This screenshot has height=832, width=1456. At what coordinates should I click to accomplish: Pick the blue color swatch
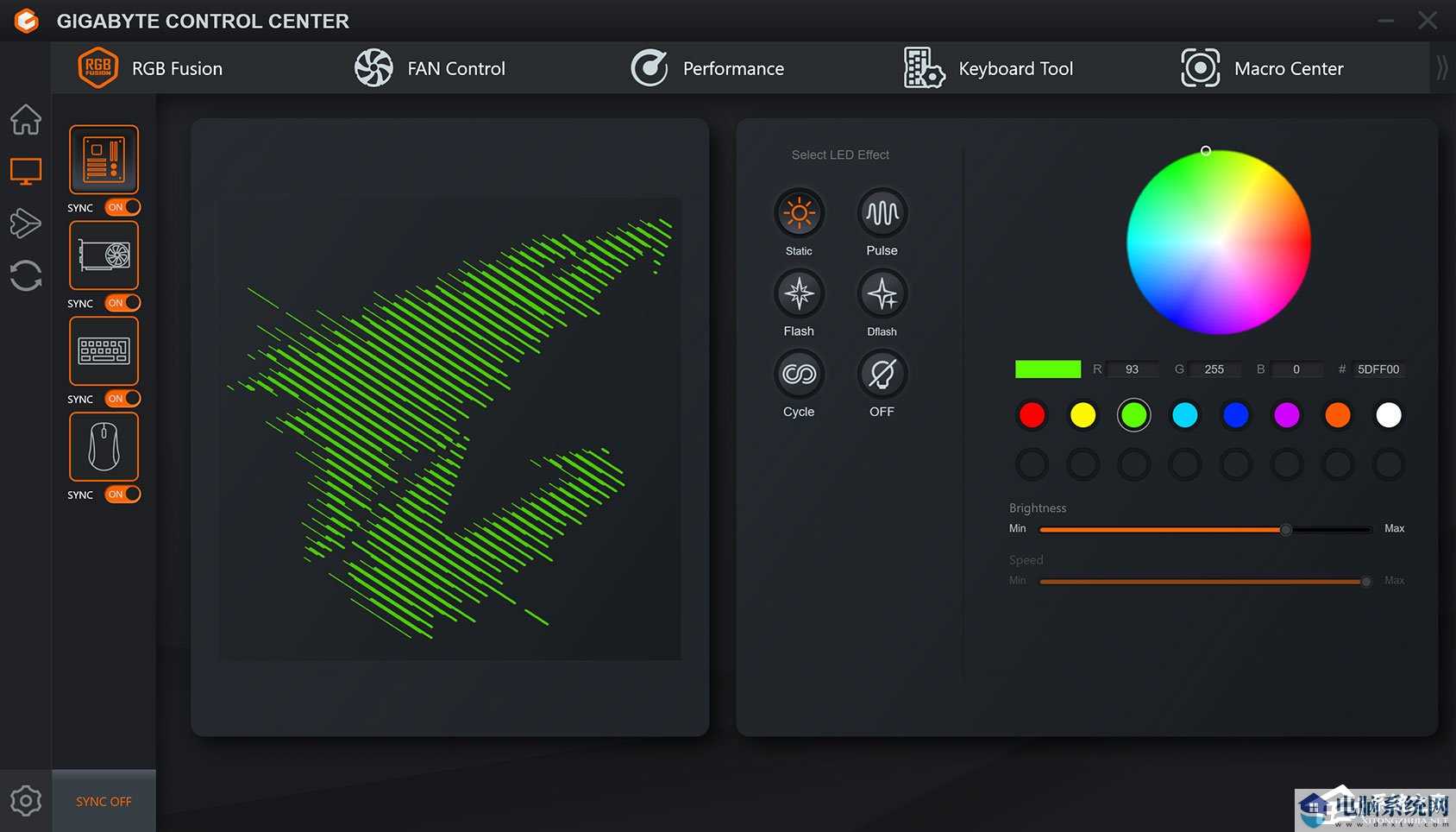(1235, 415)
